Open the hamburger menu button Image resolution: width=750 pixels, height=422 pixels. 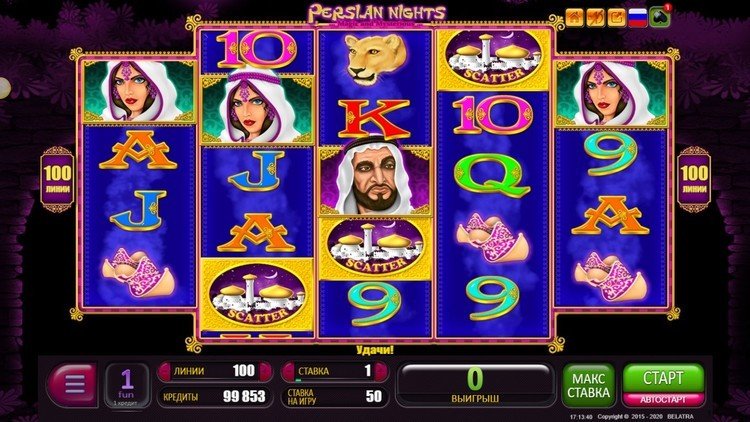[74, 385]
